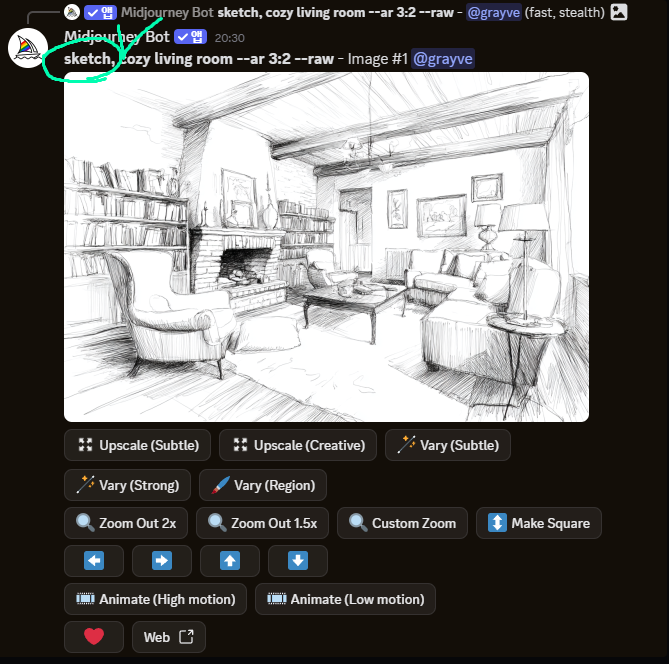Open image on Web link button
Viewport: 669px width, 664px height.
(x=169, y=637)
